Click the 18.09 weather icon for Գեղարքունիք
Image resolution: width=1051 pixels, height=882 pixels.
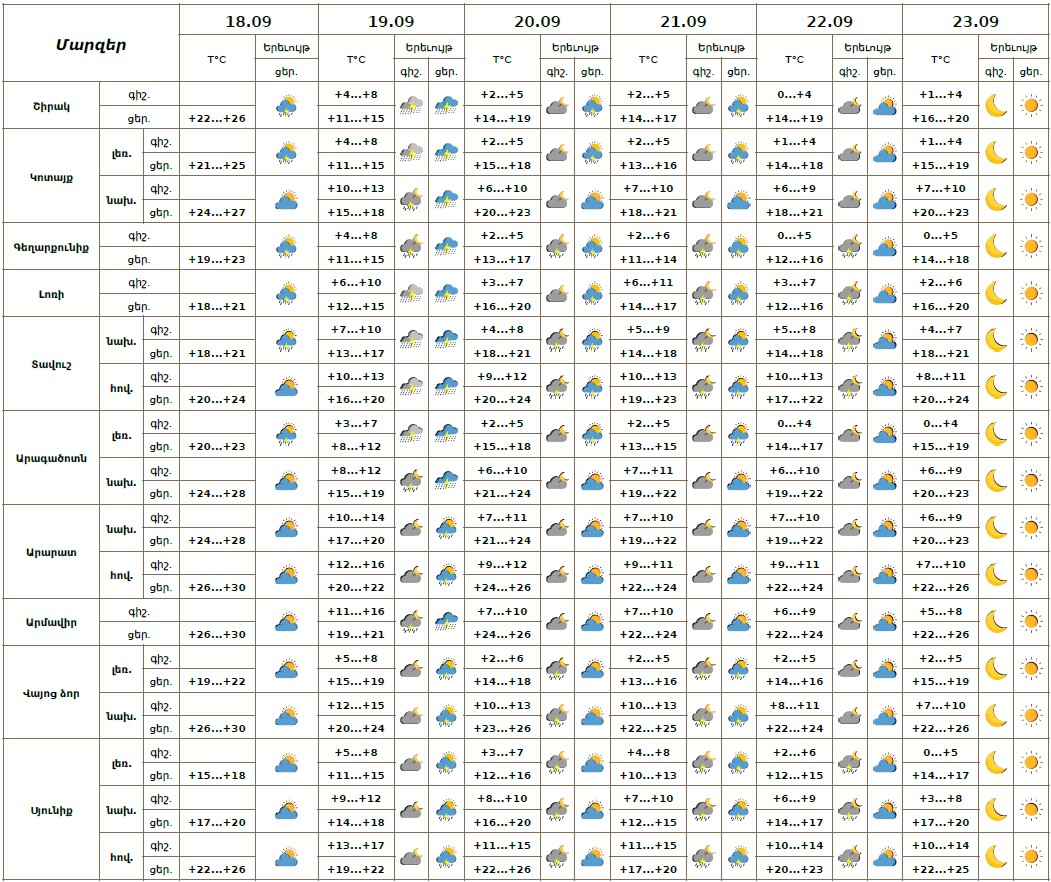pos(287,246)
